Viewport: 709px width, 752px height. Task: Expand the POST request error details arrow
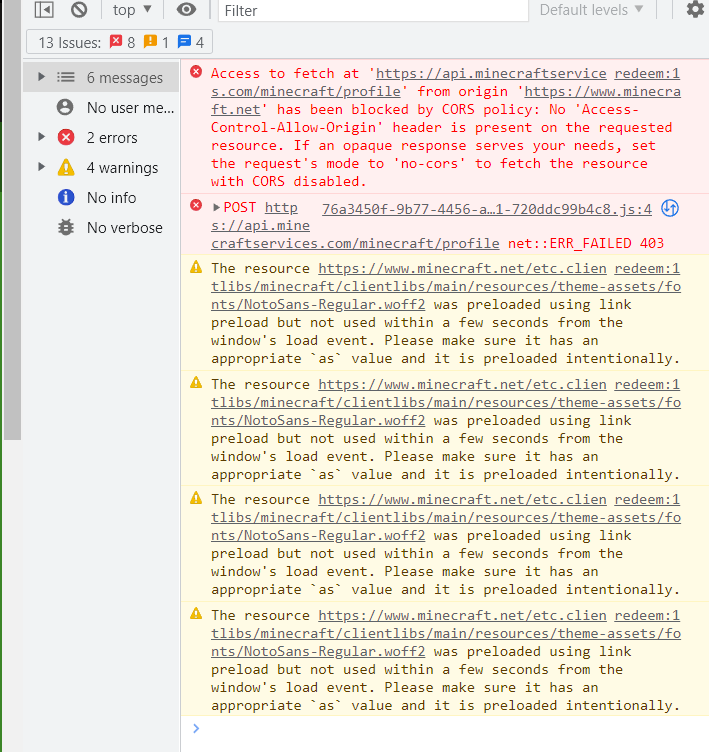(x=218, y=208)
